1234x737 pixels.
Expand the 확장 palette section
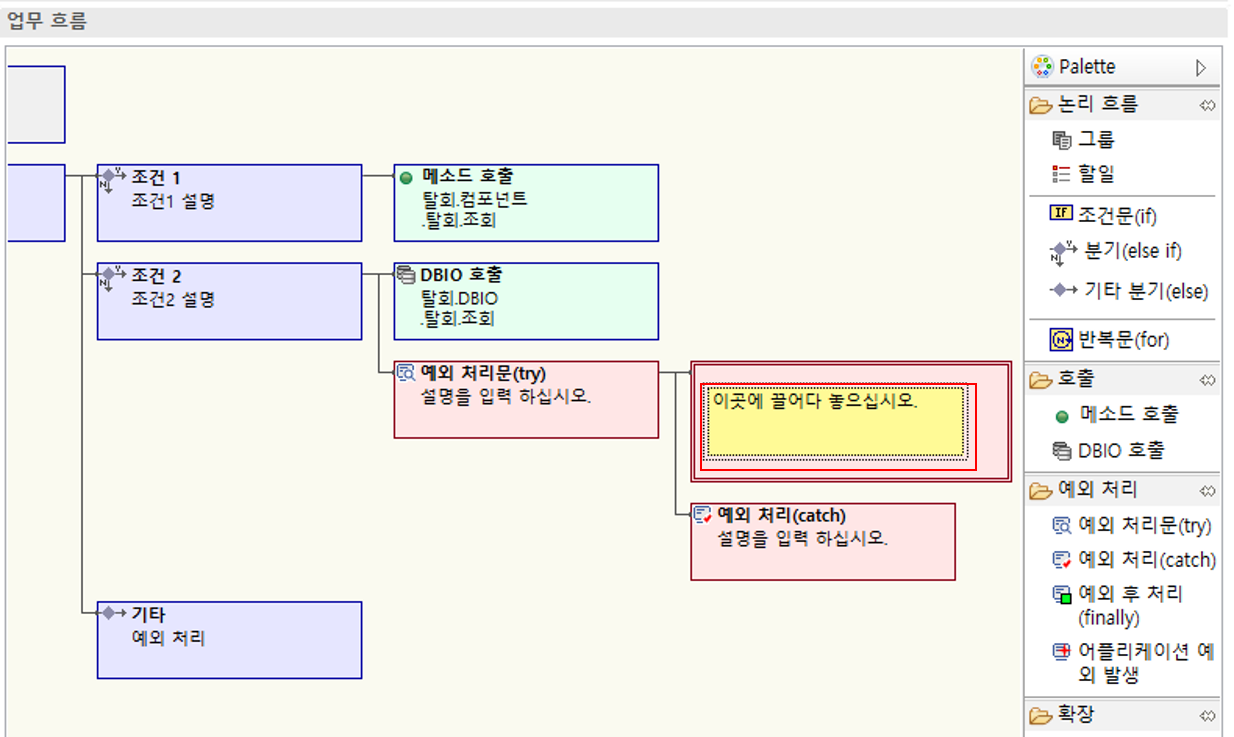pos(1208,715)
